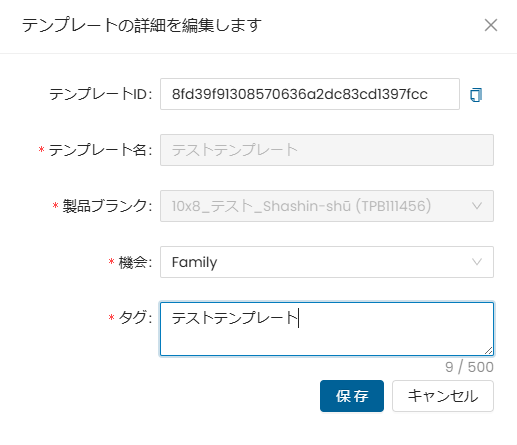Save changes with the 保存 button
The image size is (517, 445).
[352, 396]
